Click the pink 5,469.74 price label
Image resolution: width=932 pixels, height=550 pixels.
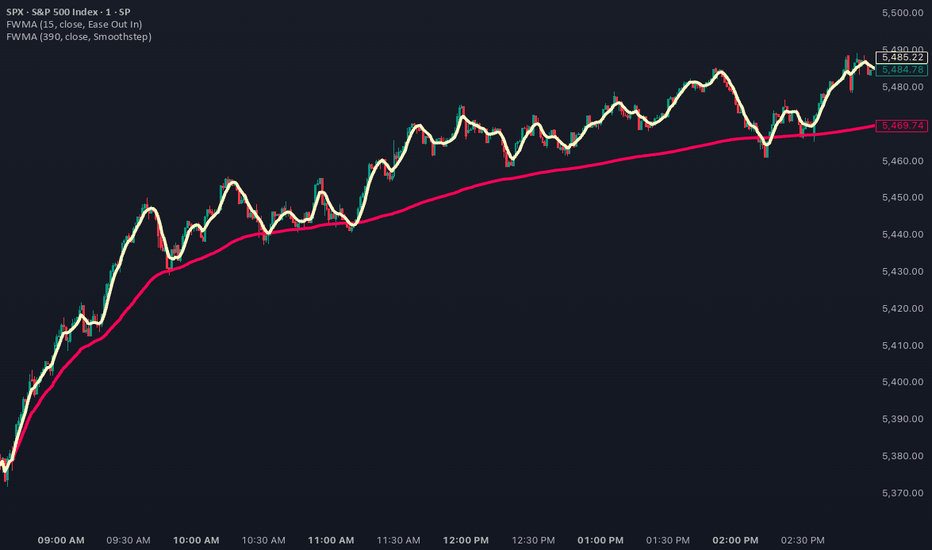[902, 126]
